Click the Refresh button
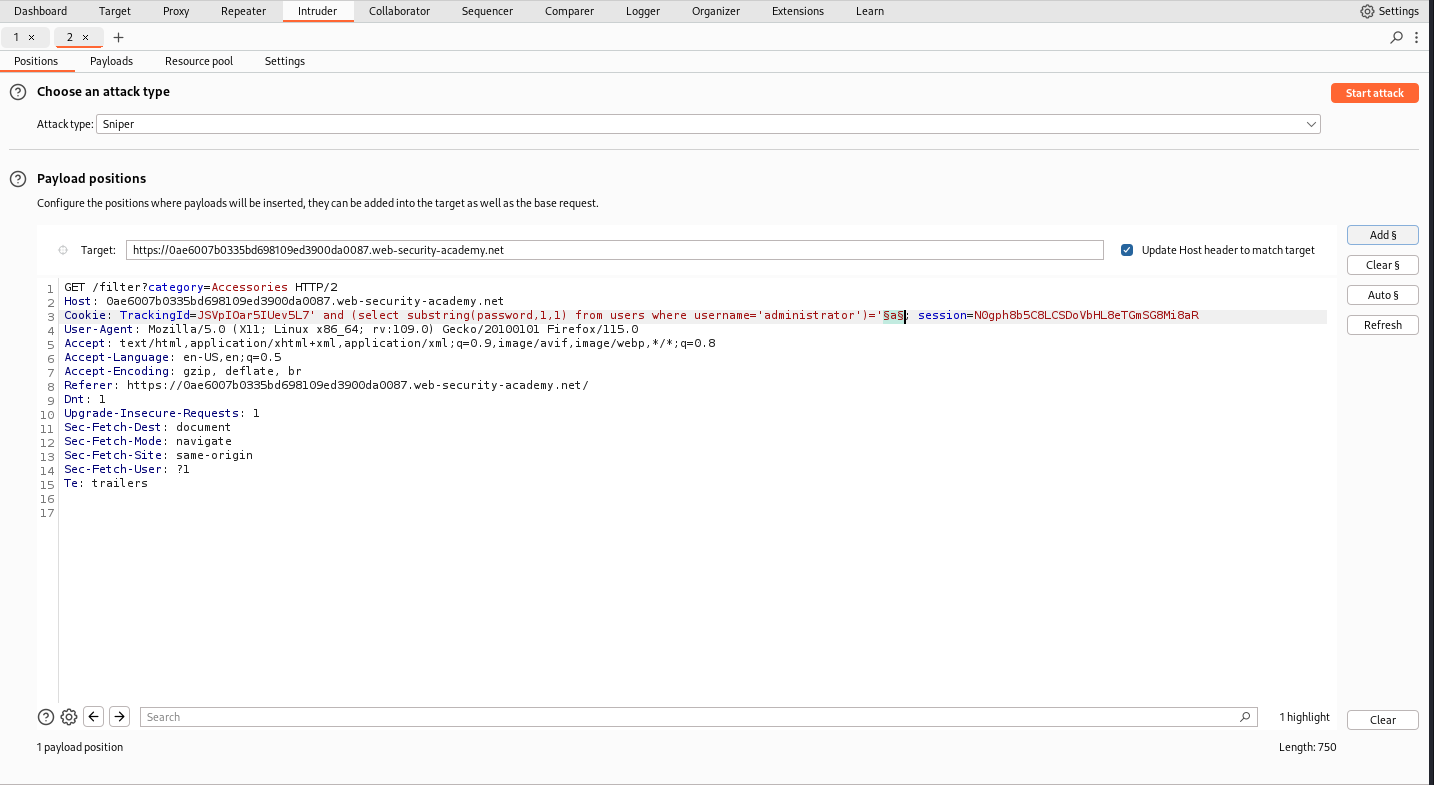Viewport: 1434px width, 785px height. [1382, 325]
